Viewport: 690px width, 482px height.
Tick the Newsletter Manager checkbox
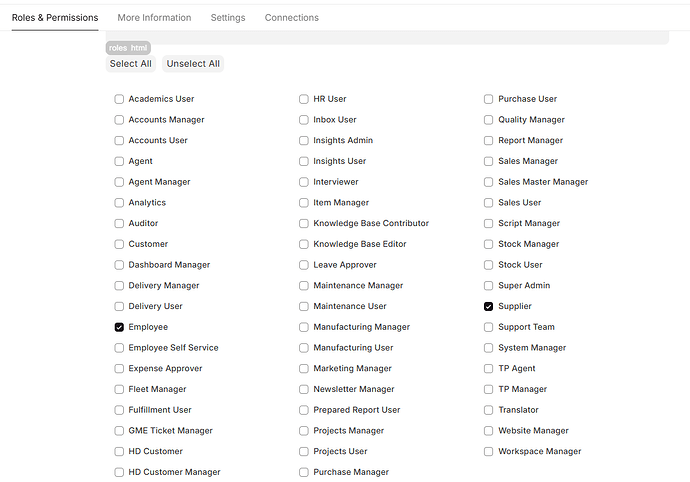[304, 389]
